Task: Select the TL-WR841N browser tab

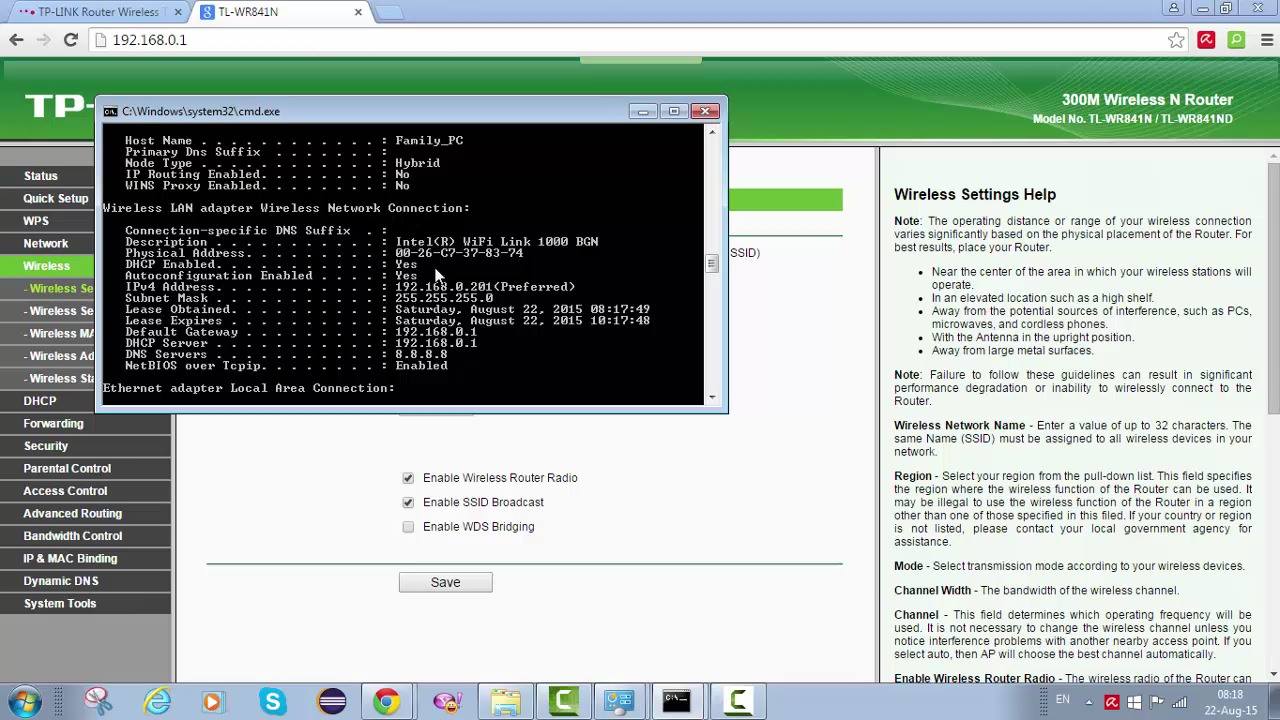Action: coord(280,12)
